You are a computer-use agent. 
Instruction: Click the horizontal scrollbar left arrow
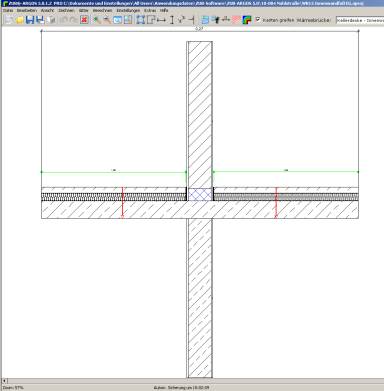[5, 381]
